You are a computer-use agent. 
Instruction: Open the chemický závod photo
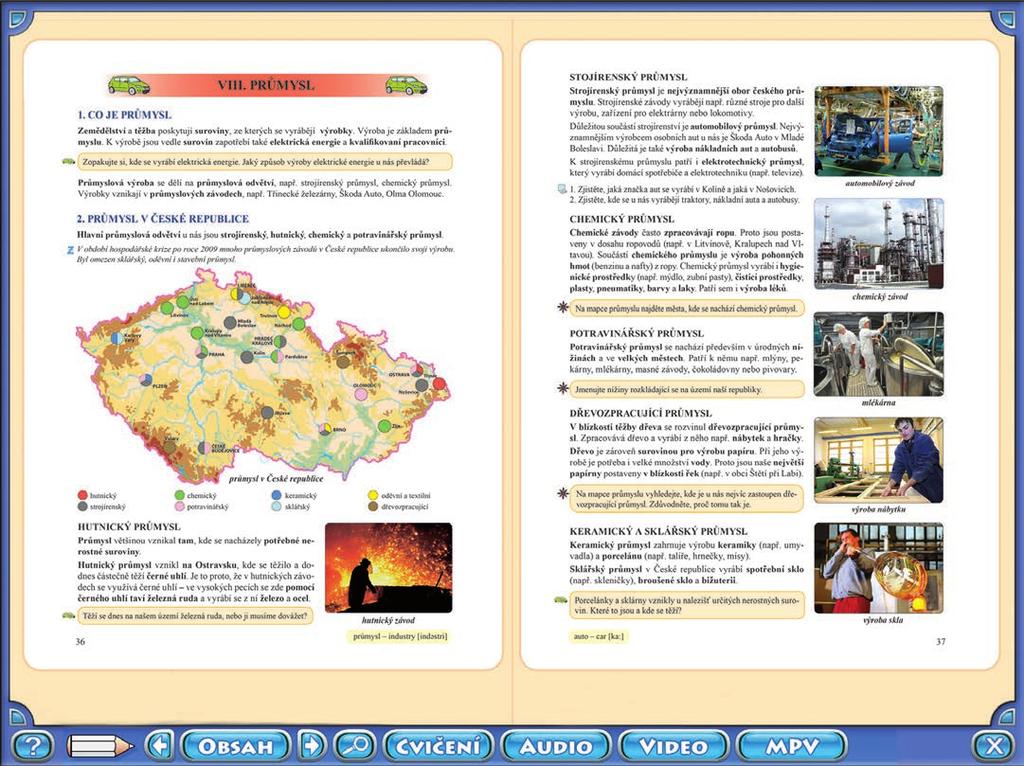point(879,243)
